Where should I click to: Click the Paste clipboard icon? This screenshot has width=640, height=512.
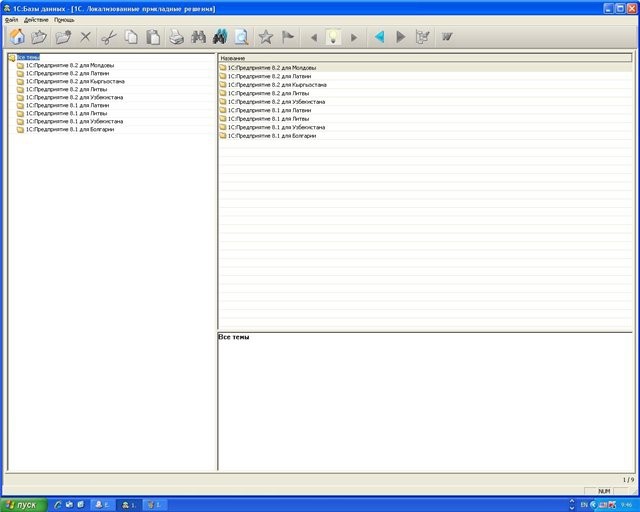[x=153, y=37]
